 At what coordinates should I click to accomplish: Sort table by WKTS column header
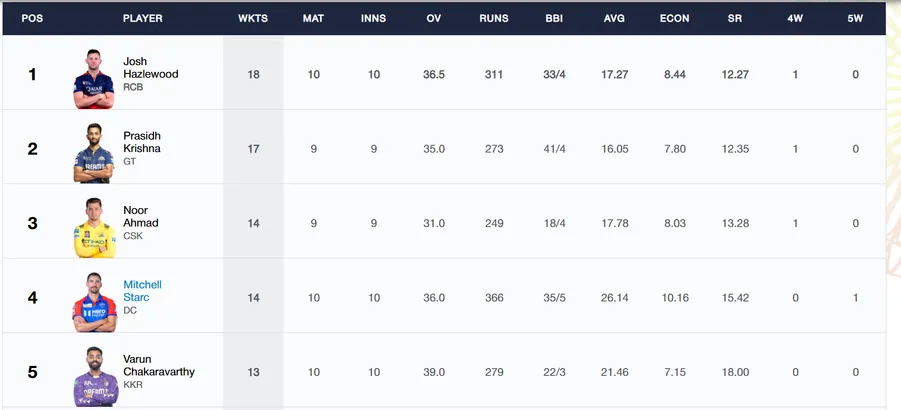click(253, 18)
